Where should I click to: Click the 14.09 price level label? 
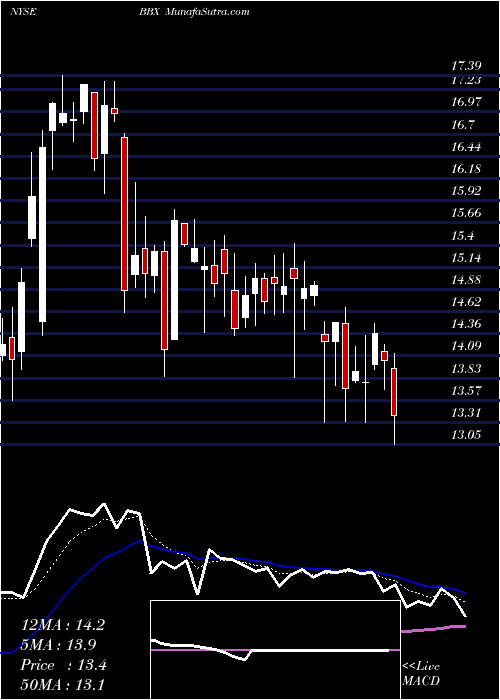pyautogui.click(x=466, y=346)
